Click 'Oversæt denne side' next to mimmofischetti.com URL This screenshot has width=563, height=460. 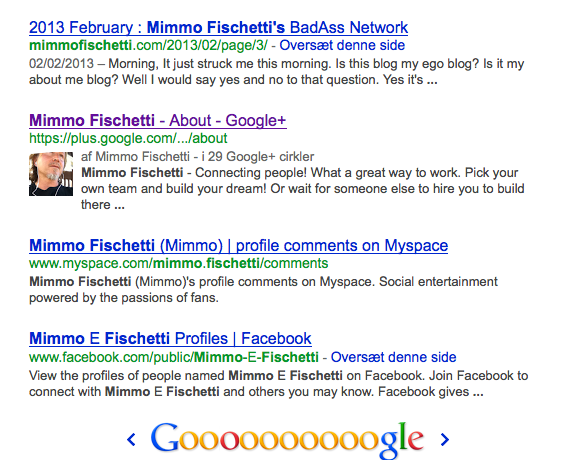[x=342, y=46]
